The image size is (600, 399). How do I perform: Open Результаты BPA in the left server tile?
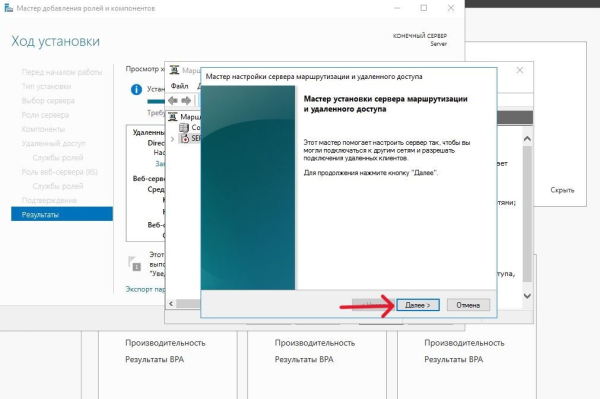pyautogui.click(x=155, y=359)
